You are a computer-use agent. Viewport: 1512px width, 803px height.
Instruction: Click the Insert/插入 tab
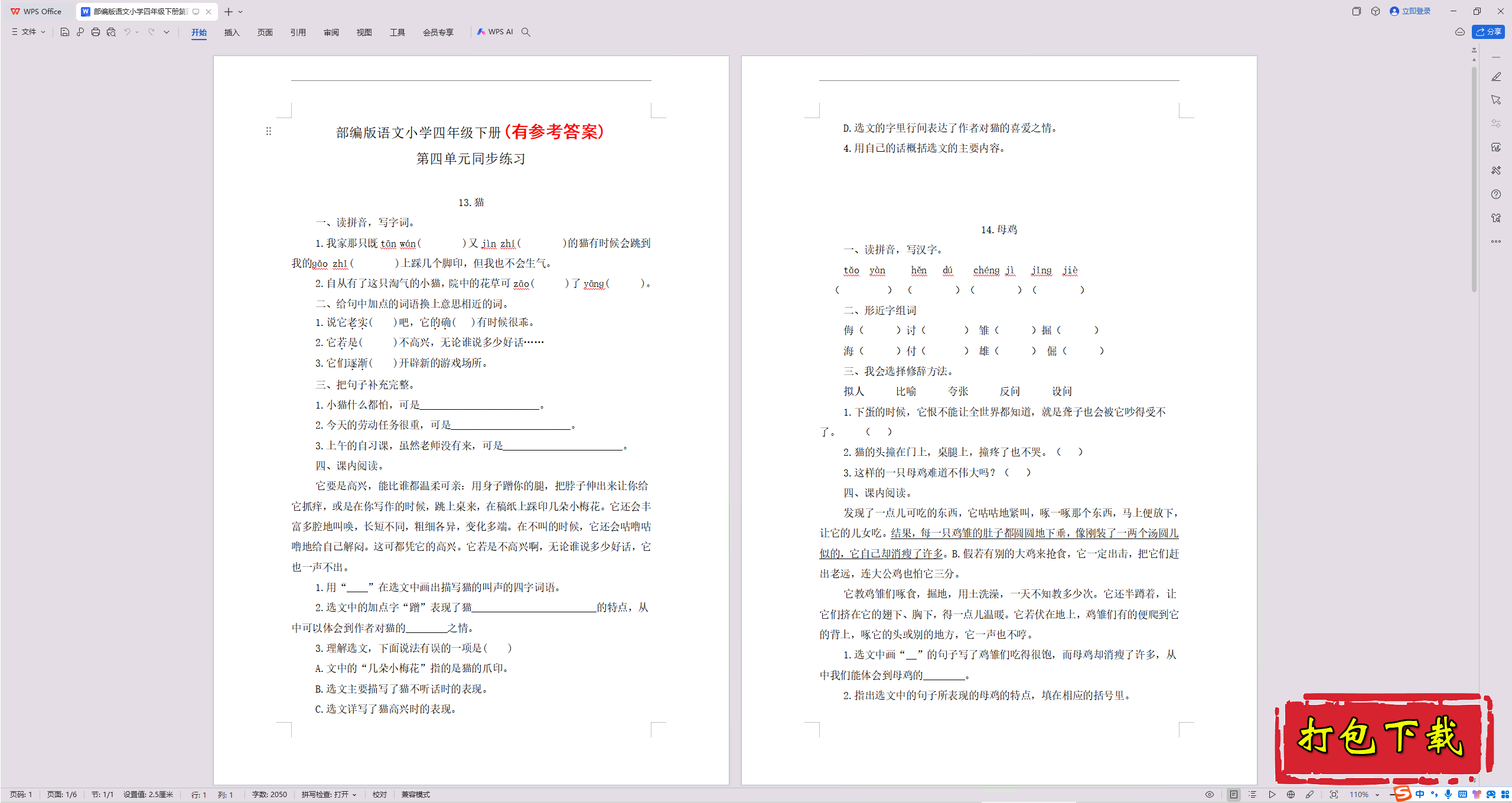click(x=231, y=32)
